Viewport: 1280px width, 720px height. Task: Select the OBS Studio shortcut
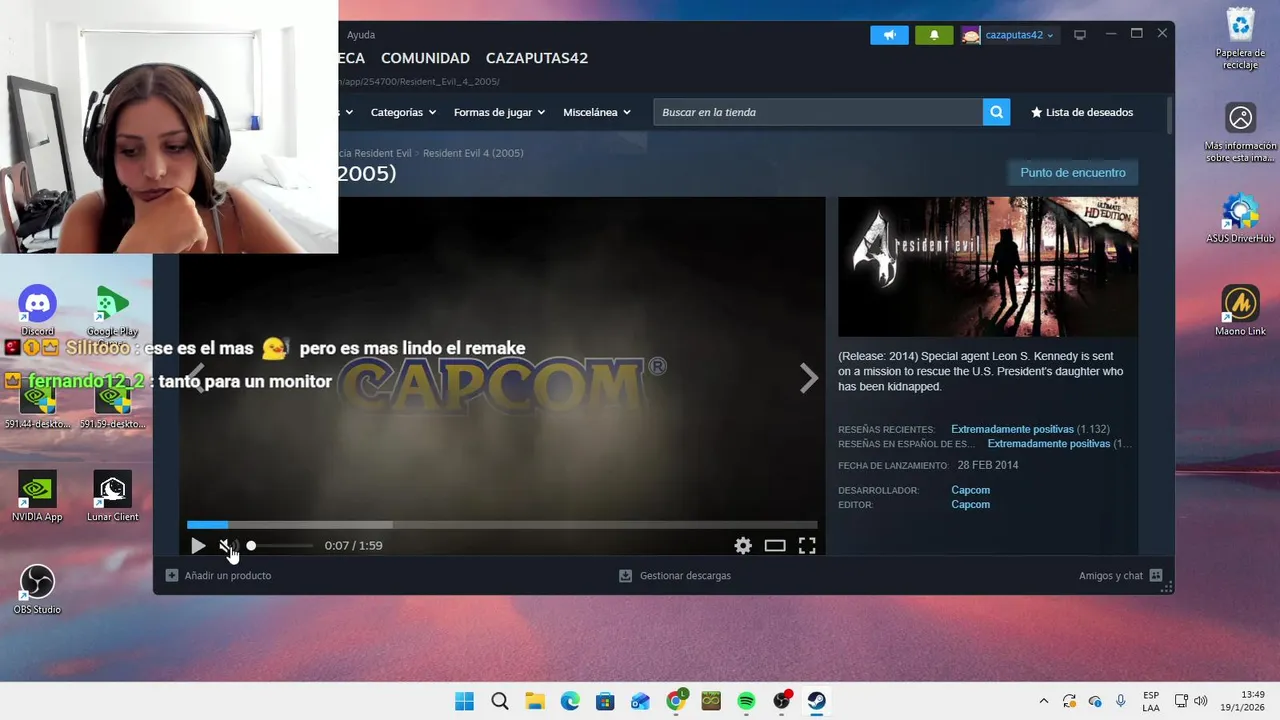pos(37,589)
